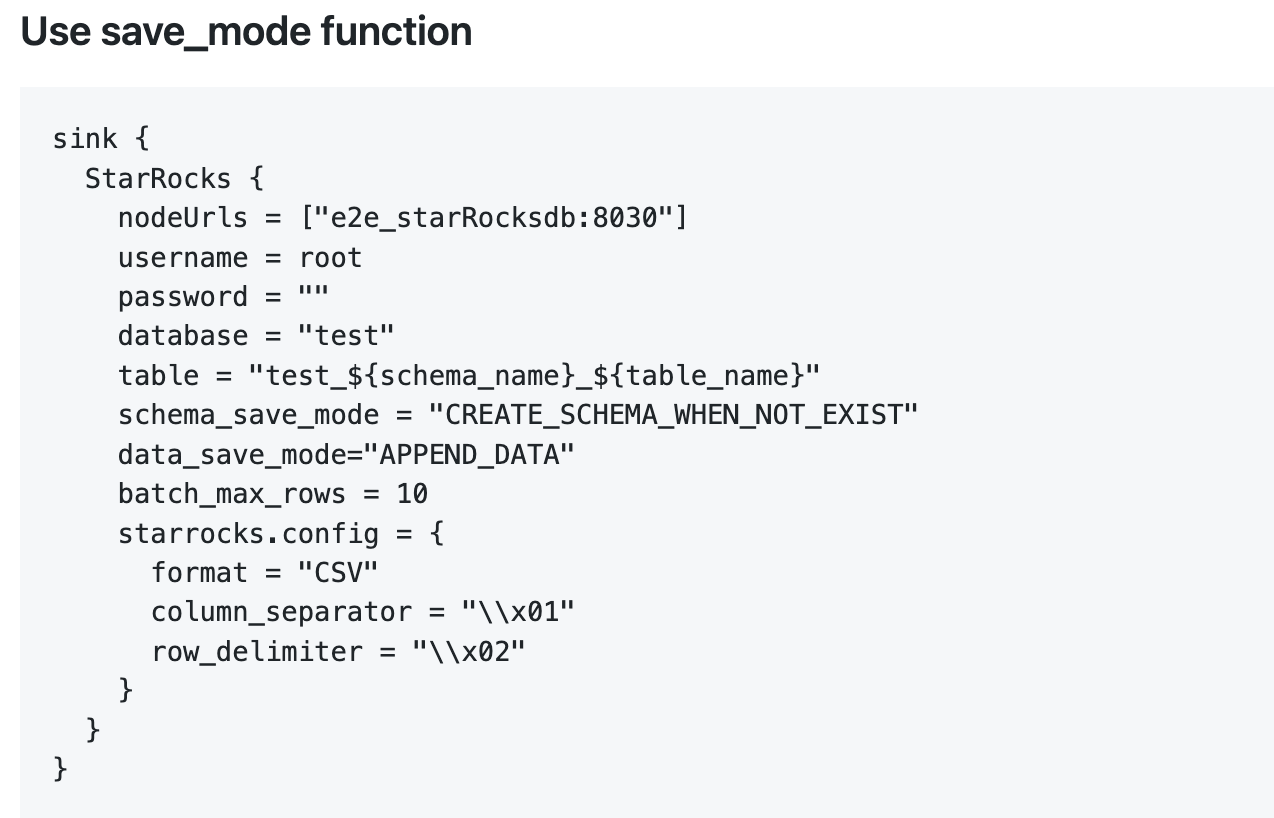The image size is (1274, 818).
Task: Click the row_delimiter value "\\x02"
Action: click(x=469, y=652)
